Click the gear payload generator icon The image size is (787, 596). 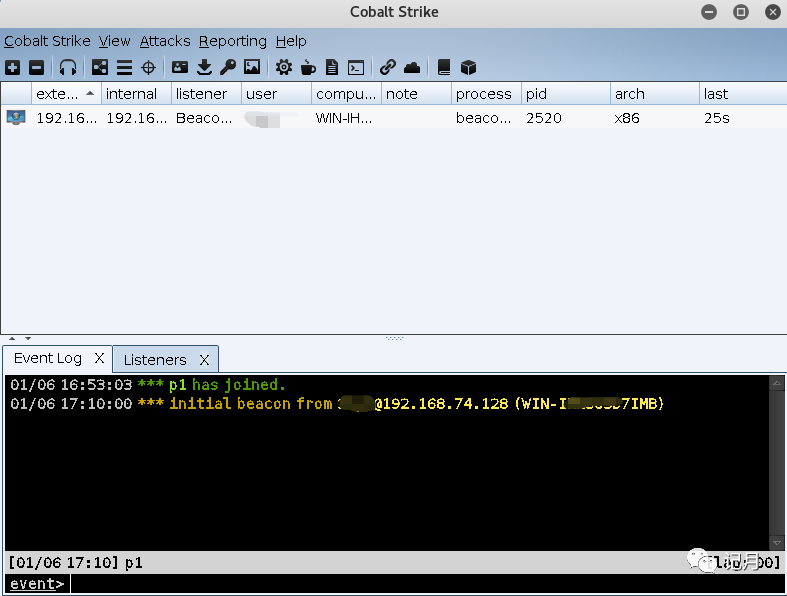(284, 67)
